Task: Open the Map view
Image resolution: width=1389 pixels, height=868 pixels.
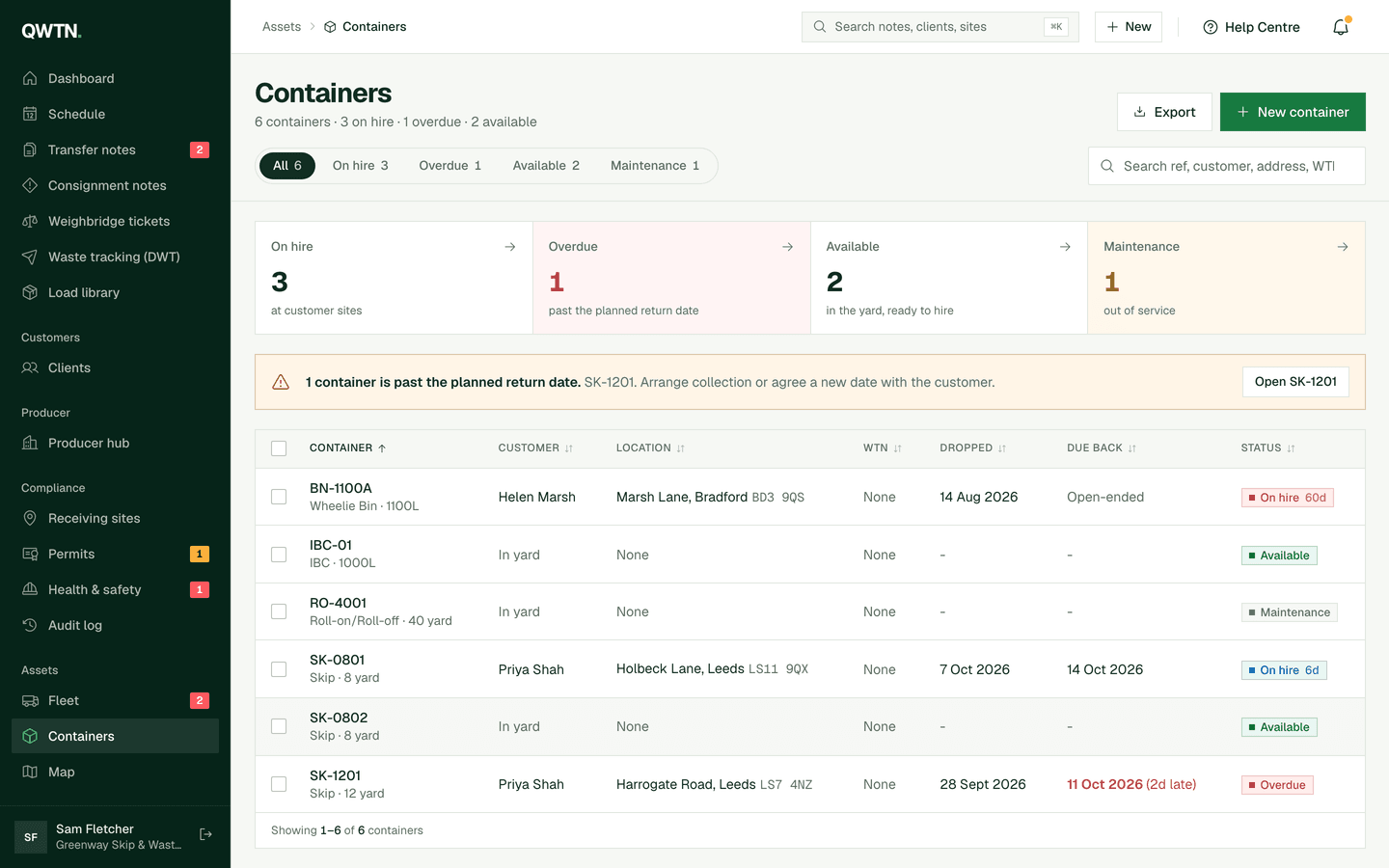Action: (115, 772)
